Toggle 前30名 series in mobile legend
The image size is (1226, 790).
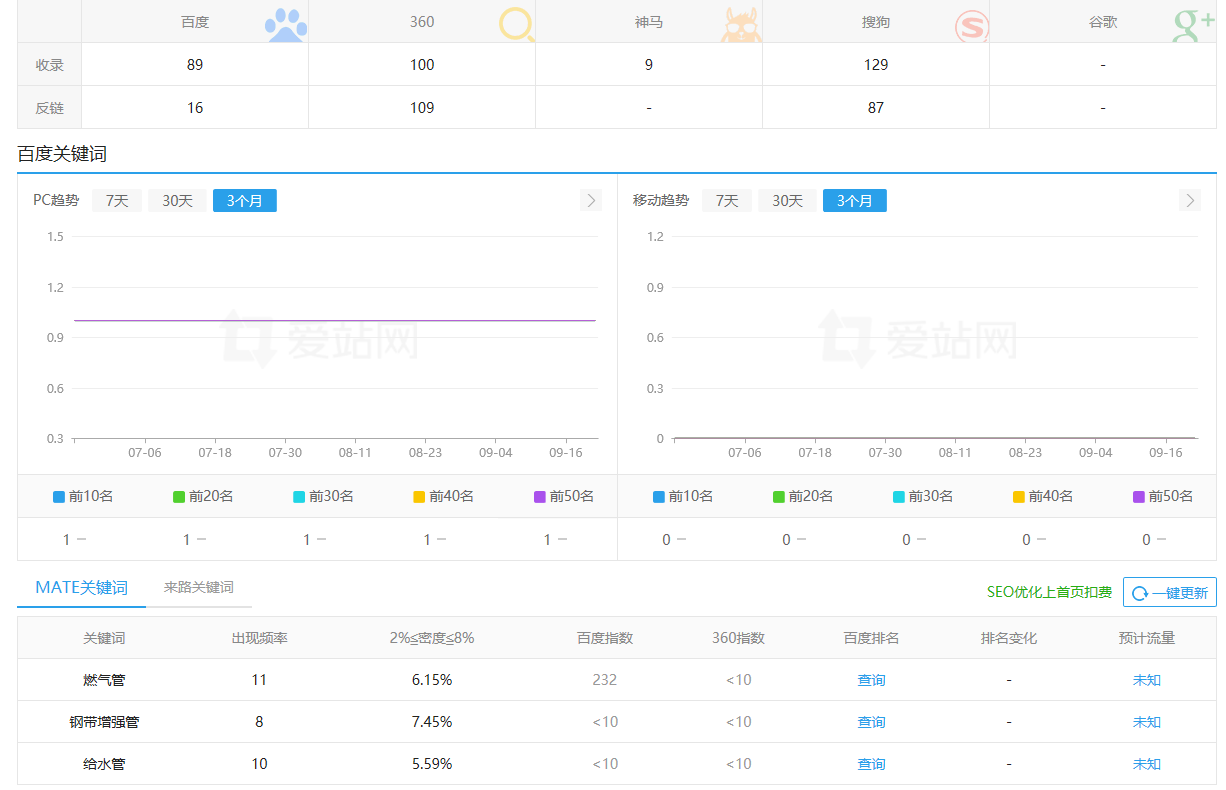pos(923,496)
